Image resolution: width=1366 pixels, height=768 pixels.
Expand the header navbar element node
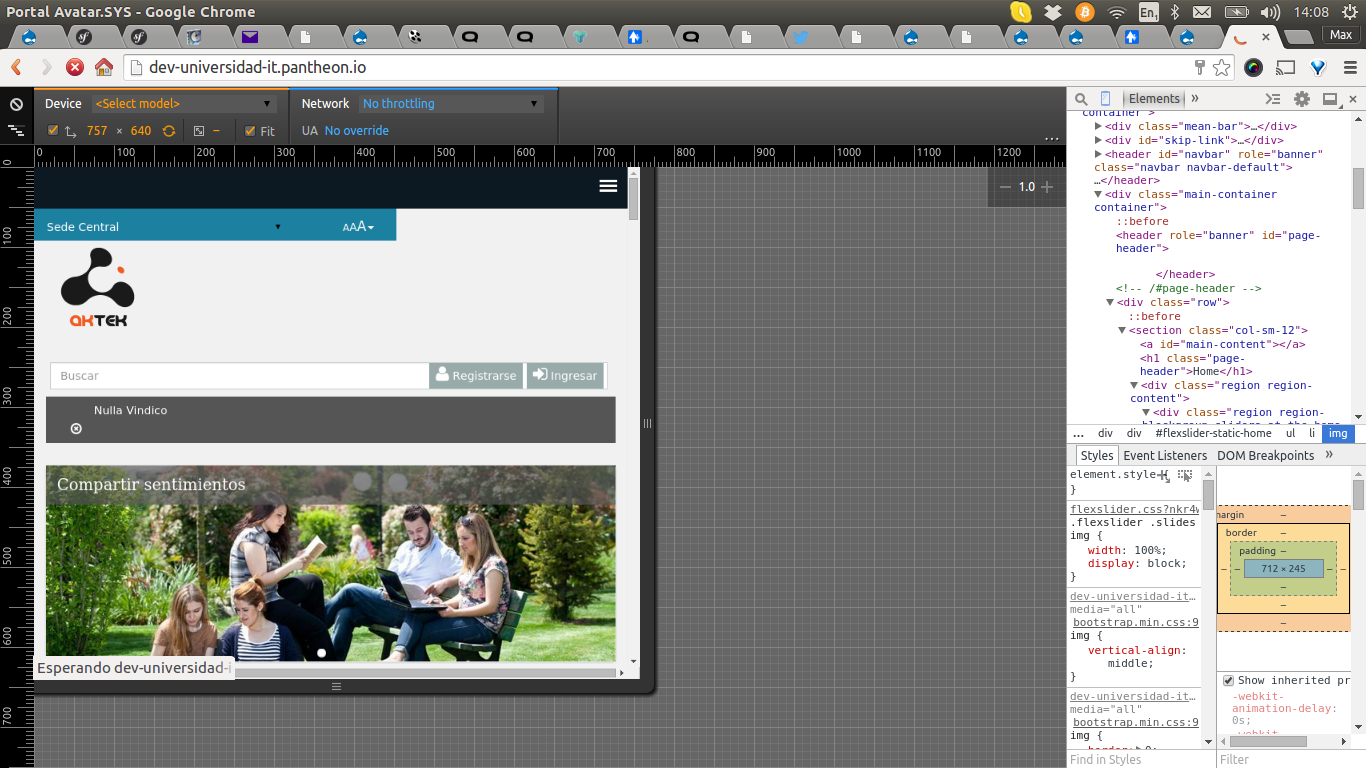1099,154
